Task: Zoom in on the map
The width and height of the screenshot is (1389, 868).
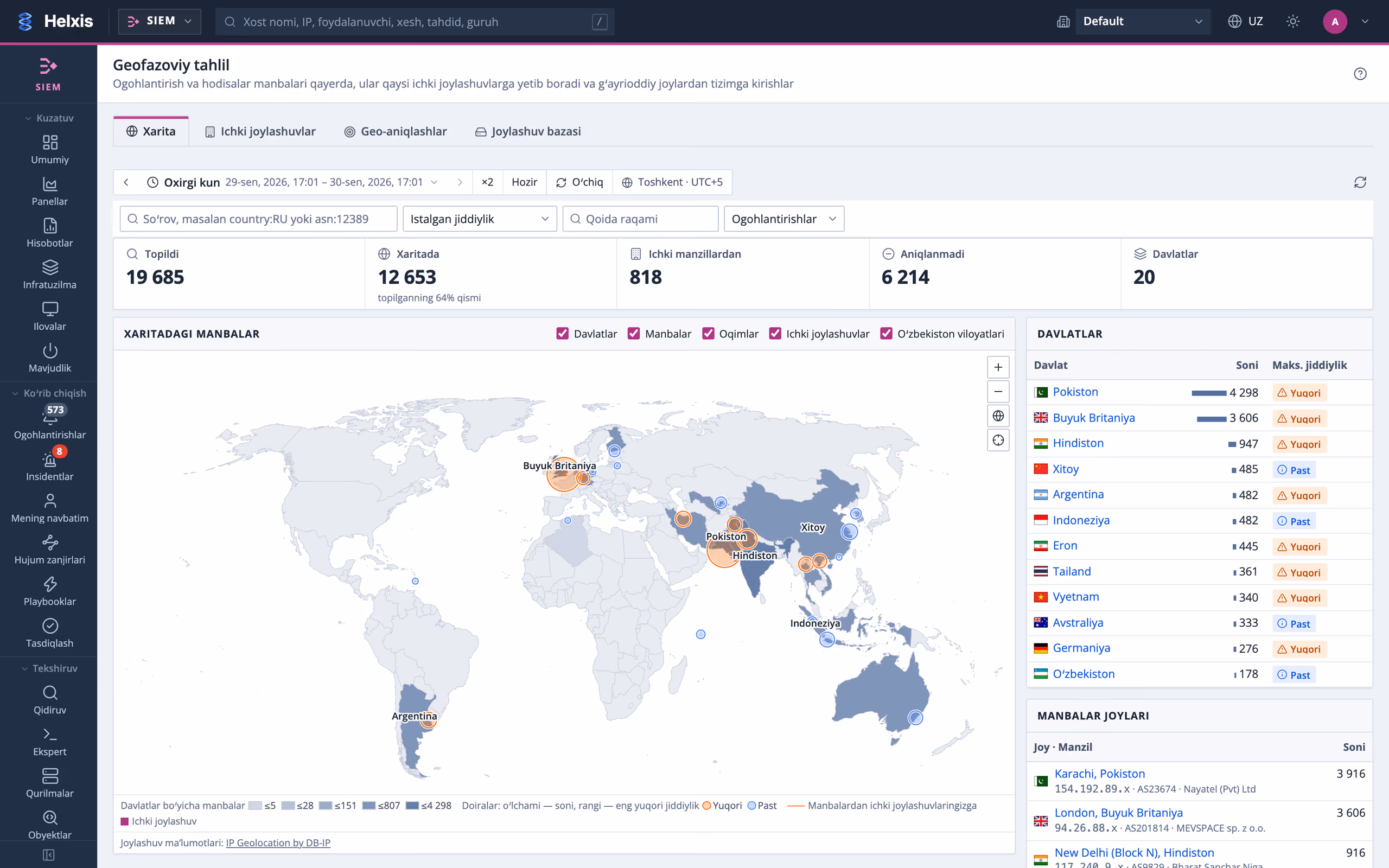Action: pyautogui.click(x=998, y=367)
